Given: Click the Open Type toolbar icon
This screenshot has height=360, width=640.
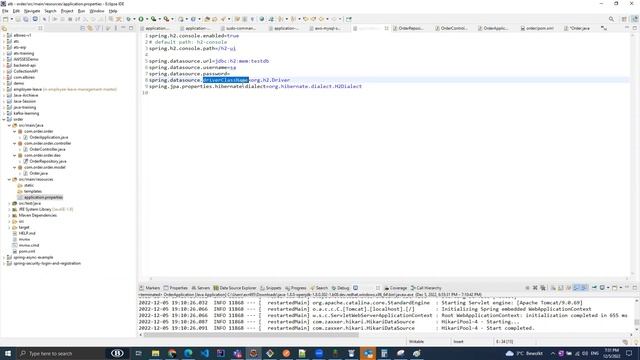Looking at the screenshot, I should pos(207,19).
